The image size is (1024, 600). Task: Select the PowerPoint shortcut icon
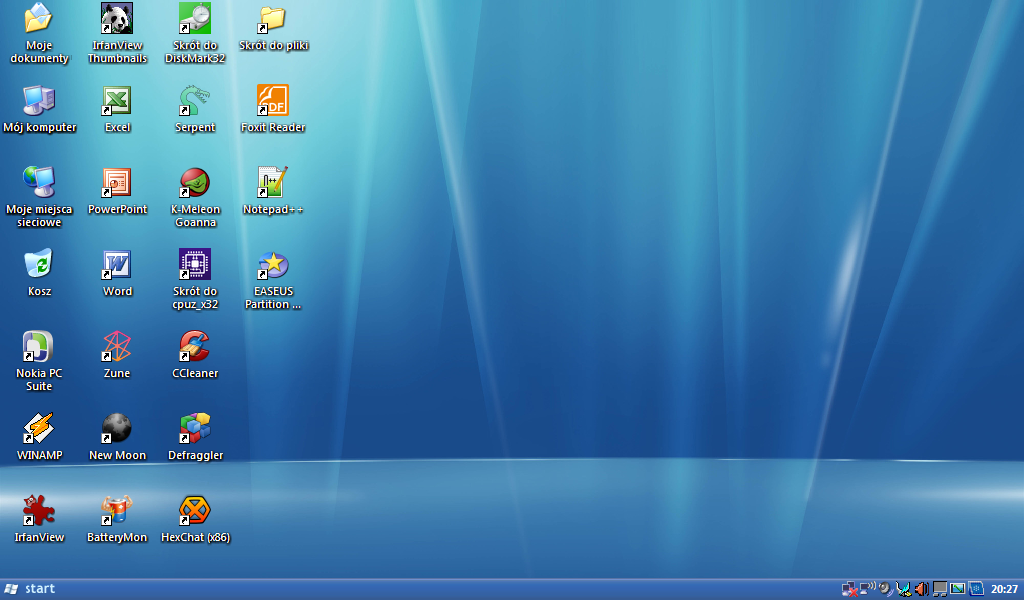(x=117, y=182)
